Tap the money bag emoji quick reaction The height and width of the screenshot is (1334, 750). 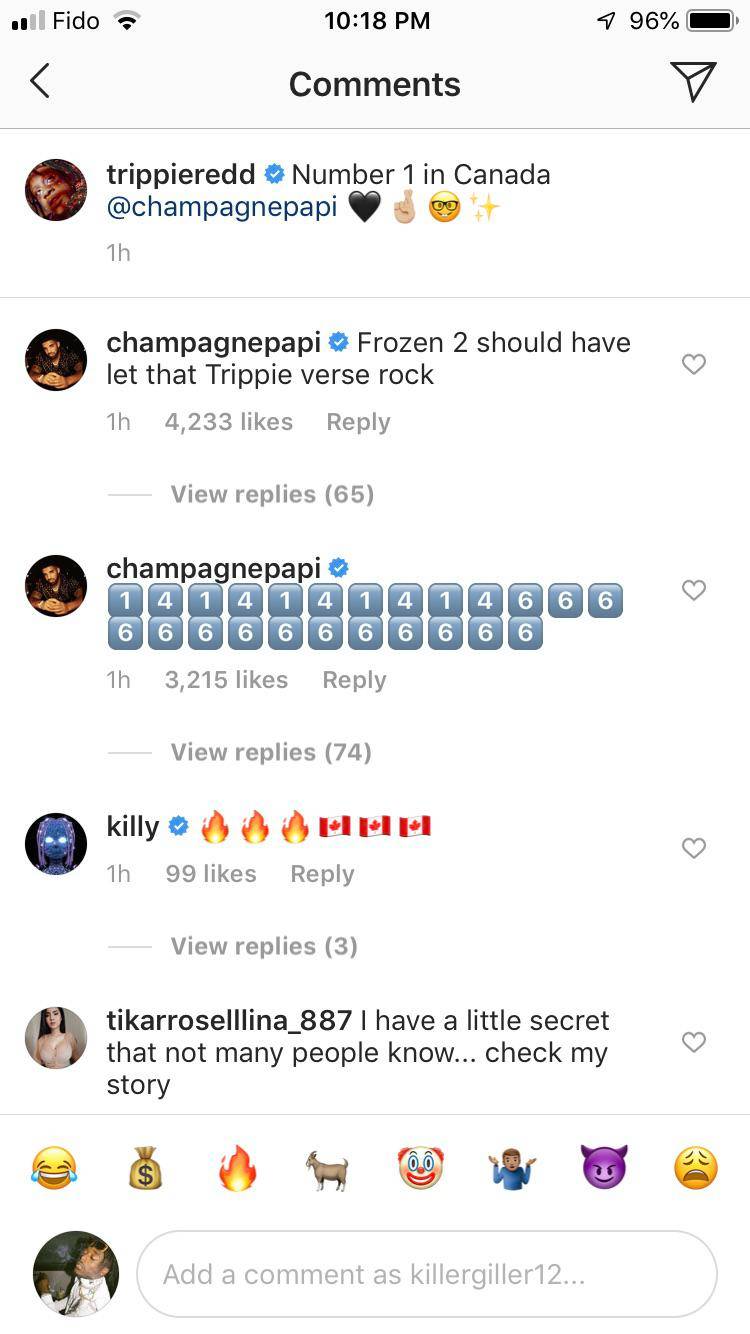145,1166
